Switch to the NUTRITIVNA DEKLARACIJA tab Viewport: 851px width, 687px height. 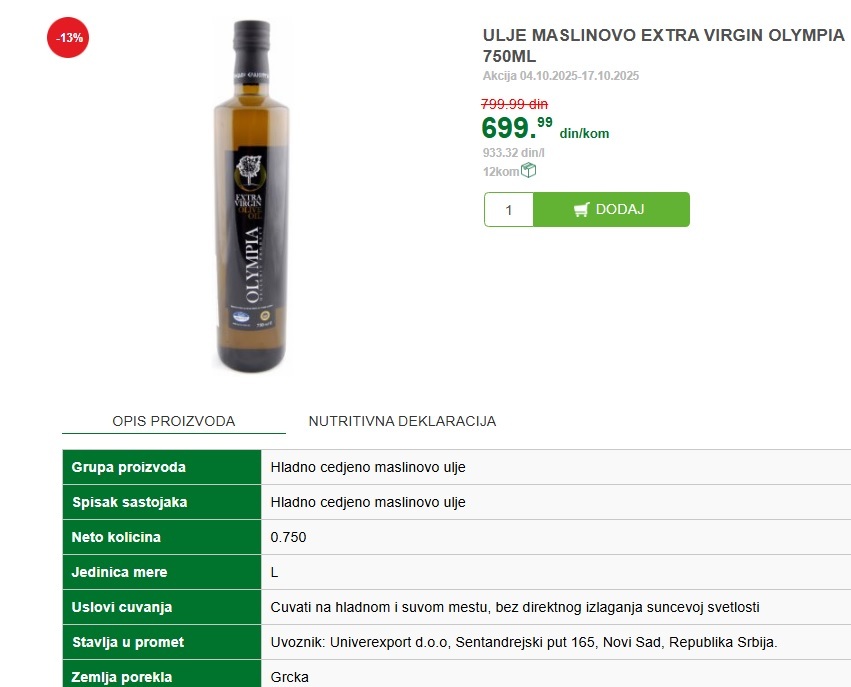402,421
